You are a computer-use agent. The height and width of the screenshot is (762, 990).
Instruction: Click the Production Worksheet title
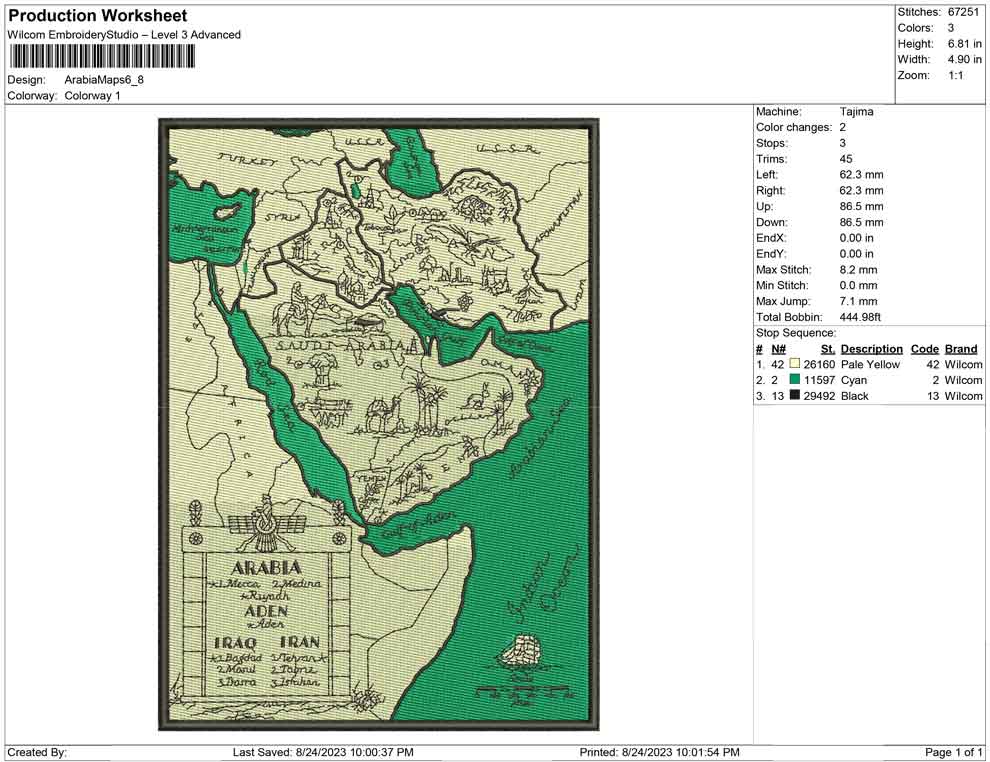[97, 16]
